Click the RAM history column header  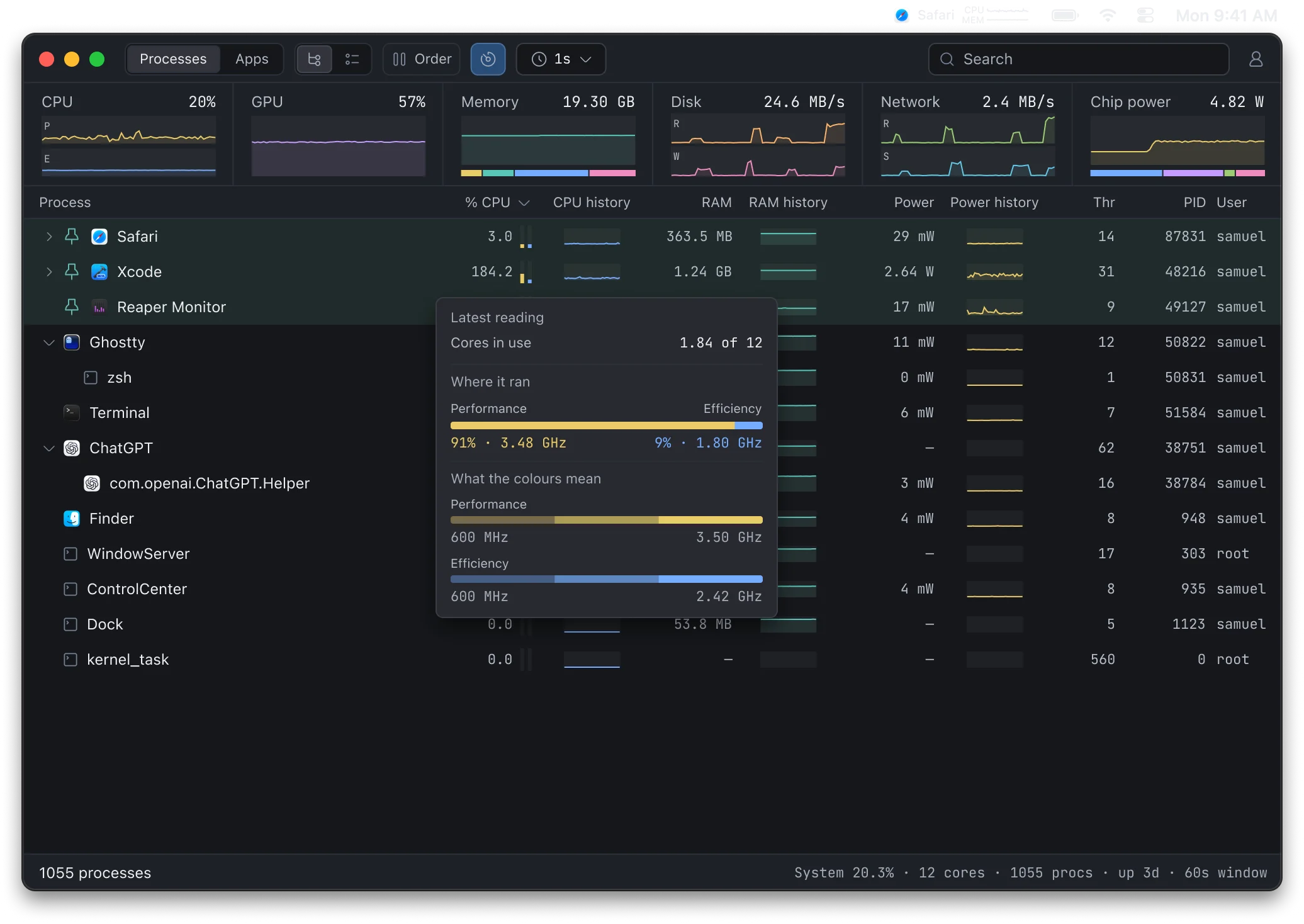coord(788,202)
